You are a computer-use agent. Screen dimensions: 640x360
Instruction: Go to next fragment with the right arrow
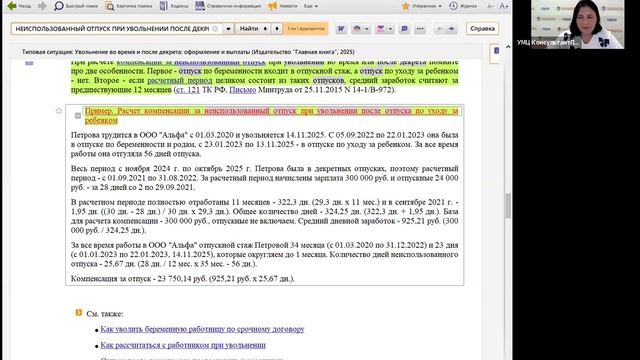pyautogui.click(x=451, y=29)
